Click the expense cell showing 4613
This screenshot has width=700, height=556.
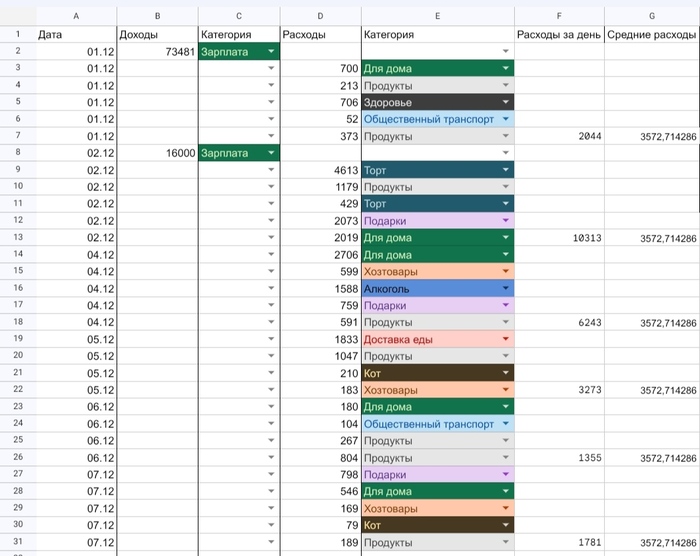[x=321, y=170]
